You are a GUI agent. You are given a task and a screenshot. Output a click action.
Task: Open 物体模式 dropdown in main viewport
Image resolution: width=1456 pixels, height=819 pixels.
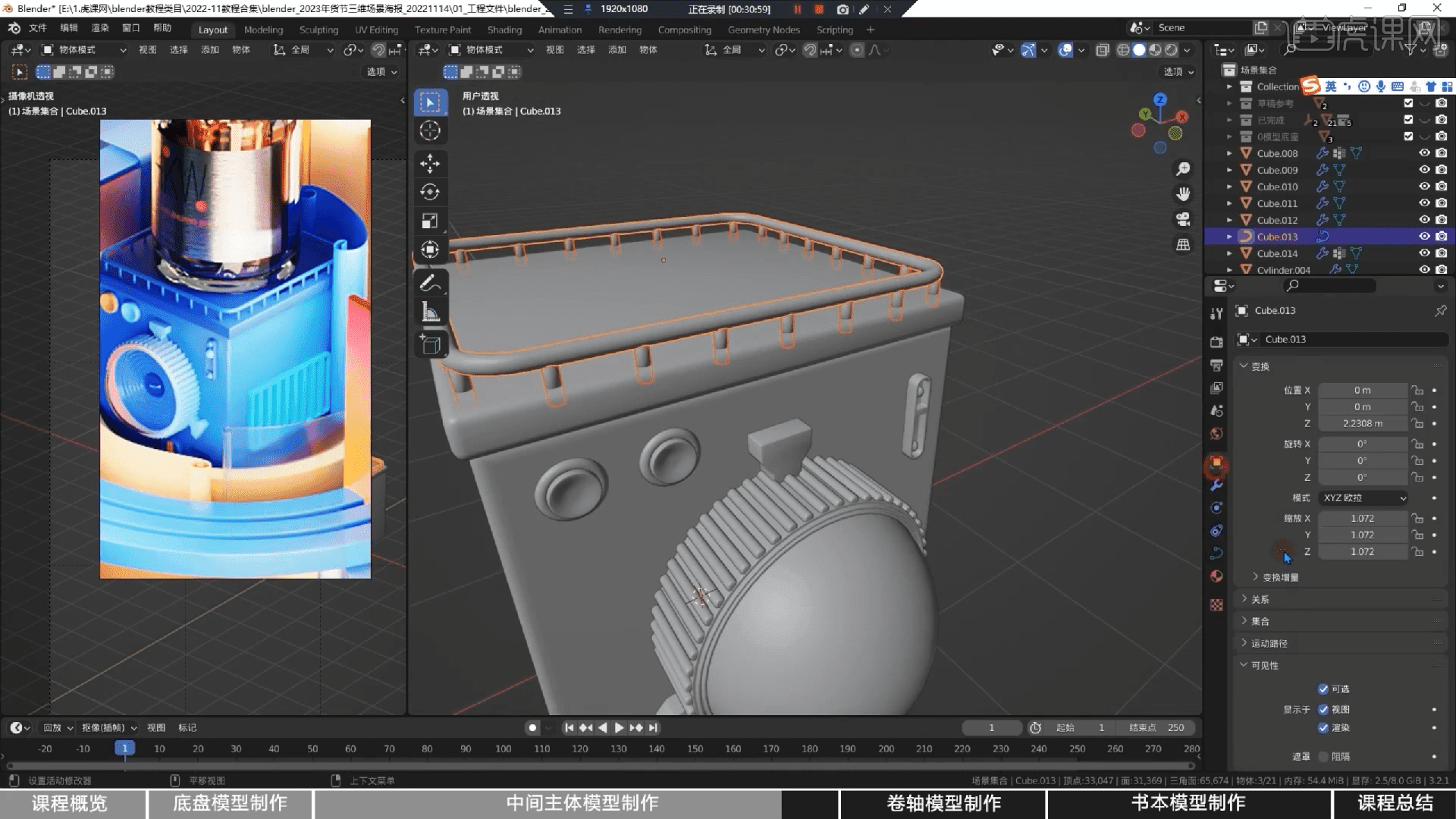[491, 49]
